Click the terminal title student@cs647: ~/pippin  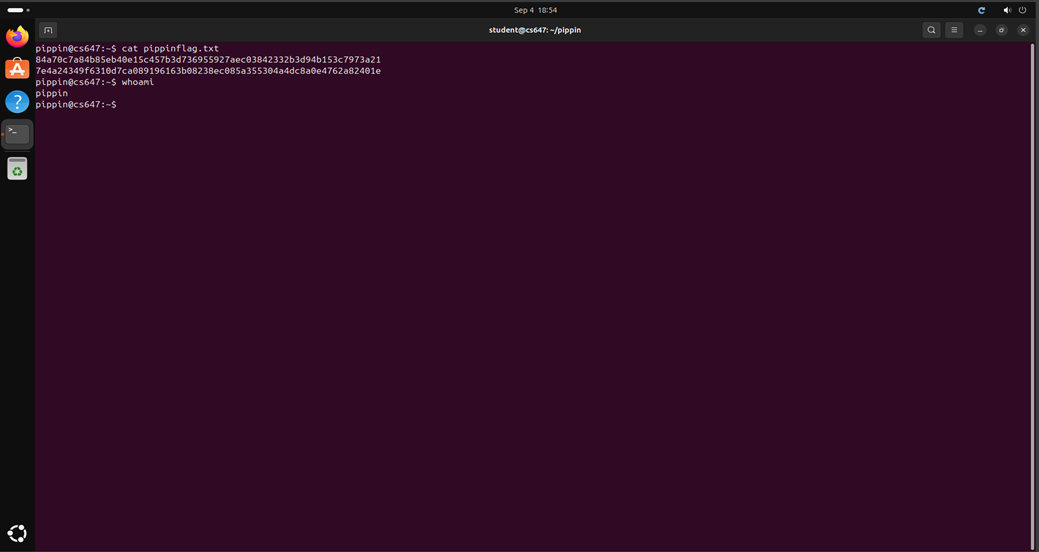pos(534,30)
